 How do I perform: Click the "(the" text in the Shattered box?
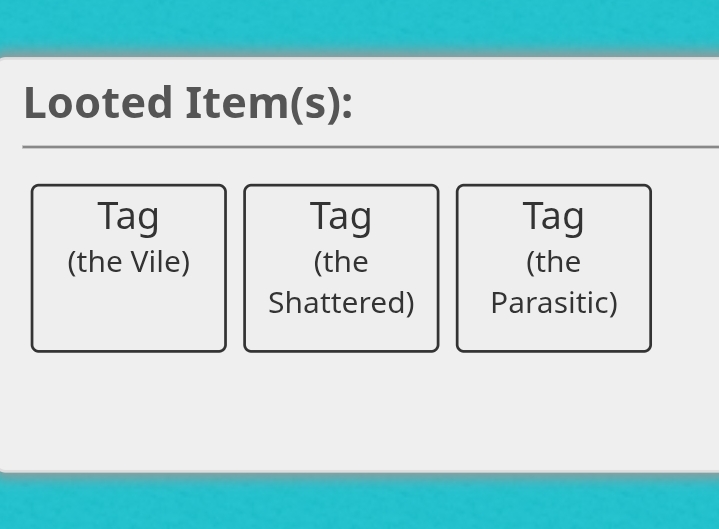tap(341, 262)
